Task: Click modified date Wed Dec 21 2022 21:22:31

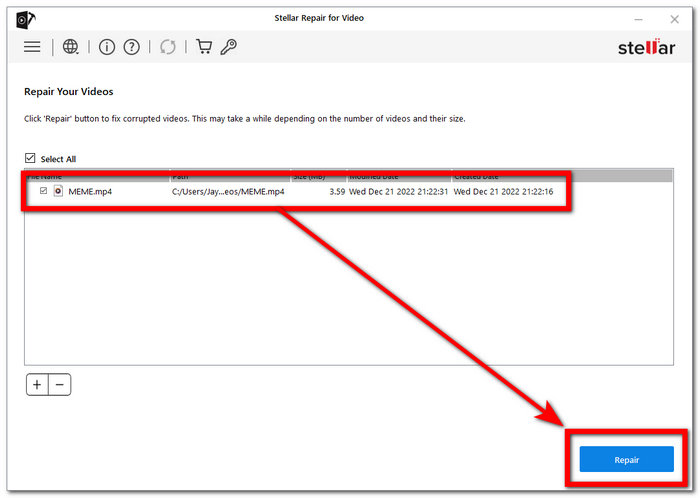Action: click(x=398, y=192)
